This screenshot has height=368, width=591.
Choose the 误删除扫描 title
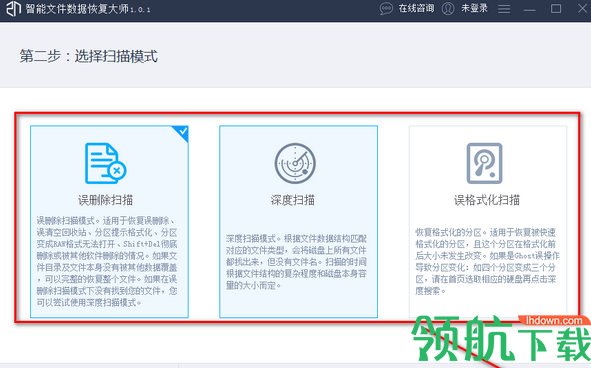point(106,200)
